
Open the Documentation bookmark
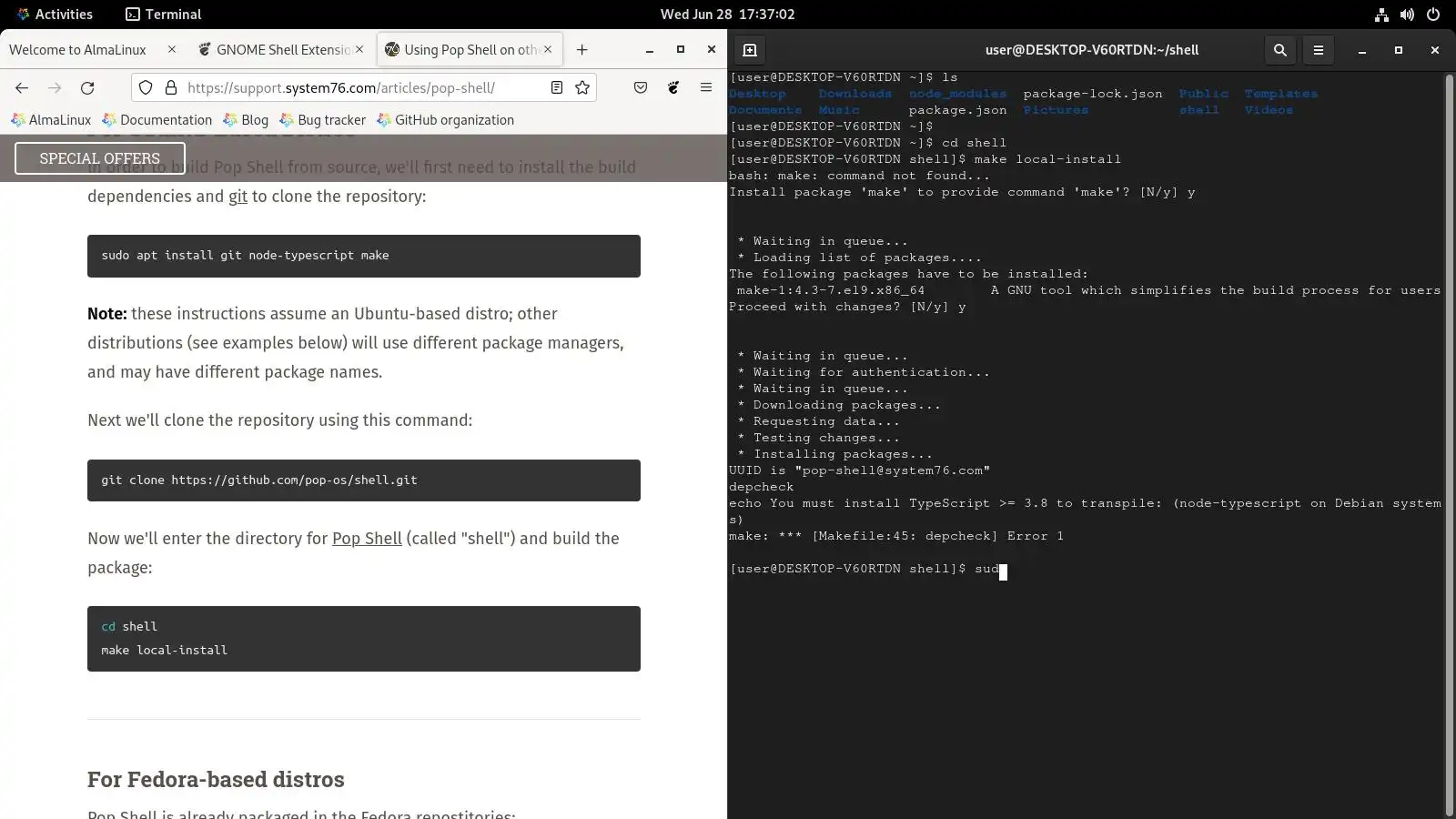coord(157,120)
